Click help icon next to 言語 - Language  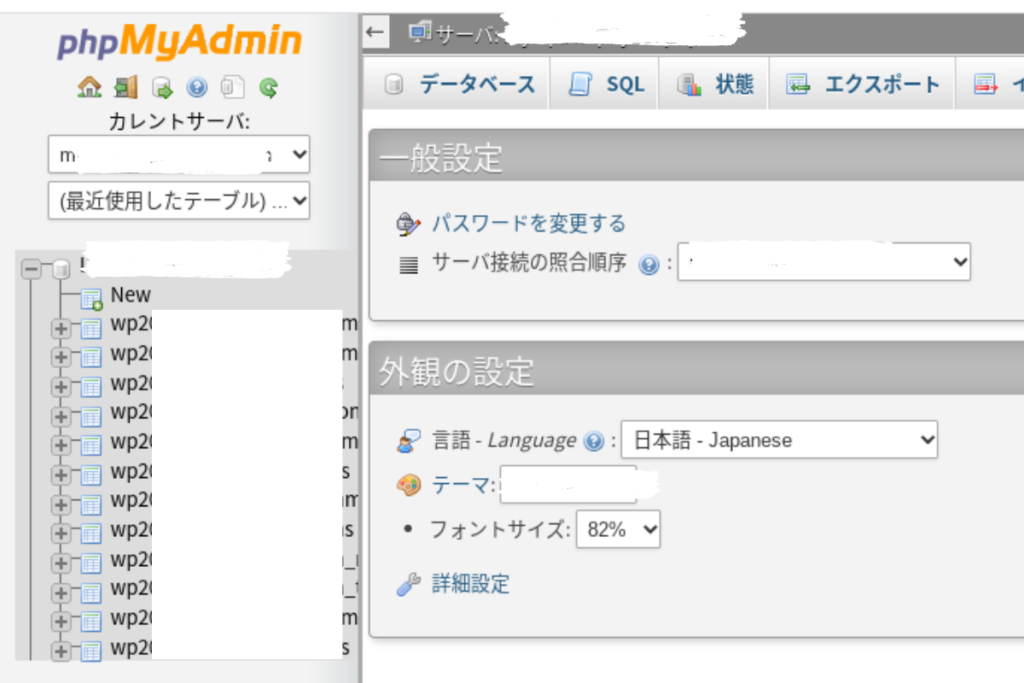pos(593,441)
